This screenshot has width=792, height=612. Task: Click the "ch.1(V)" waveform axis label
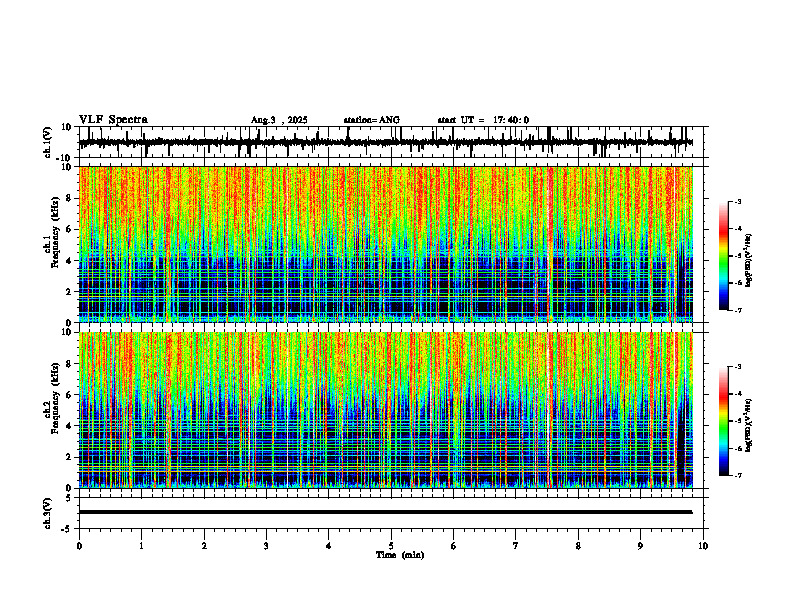coord(48,142)
